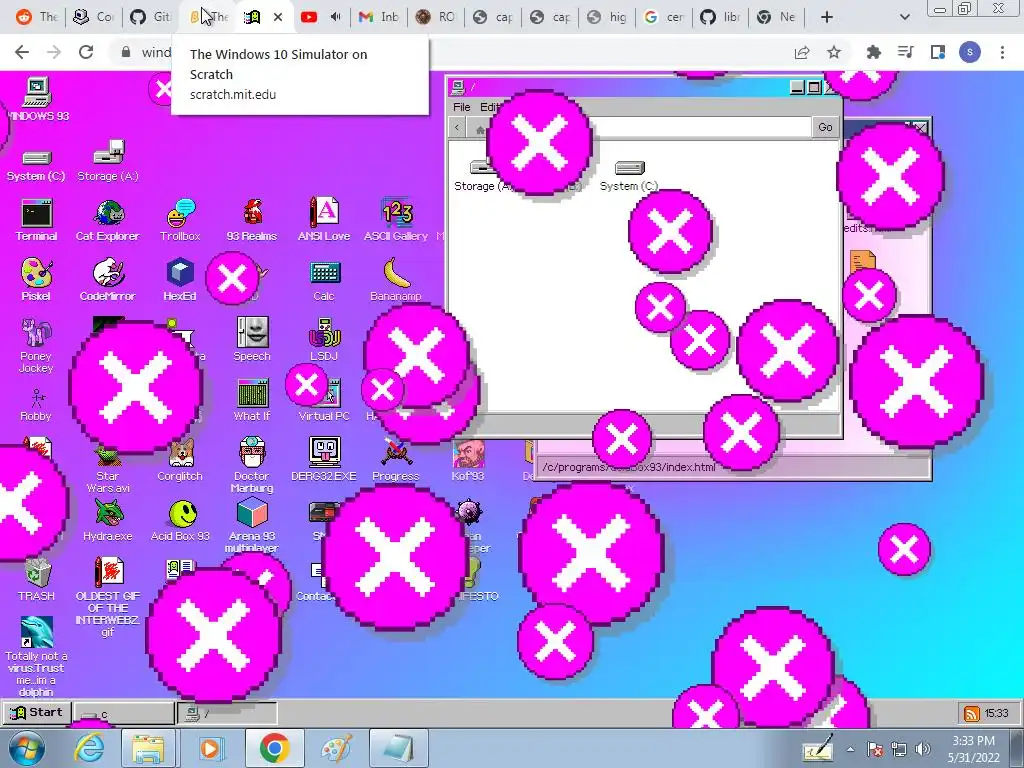The height and width of the screenshot is (768, 1024).
Task: Select the '/' task in Windows 93 taskbar
Action: click(227, 714)
